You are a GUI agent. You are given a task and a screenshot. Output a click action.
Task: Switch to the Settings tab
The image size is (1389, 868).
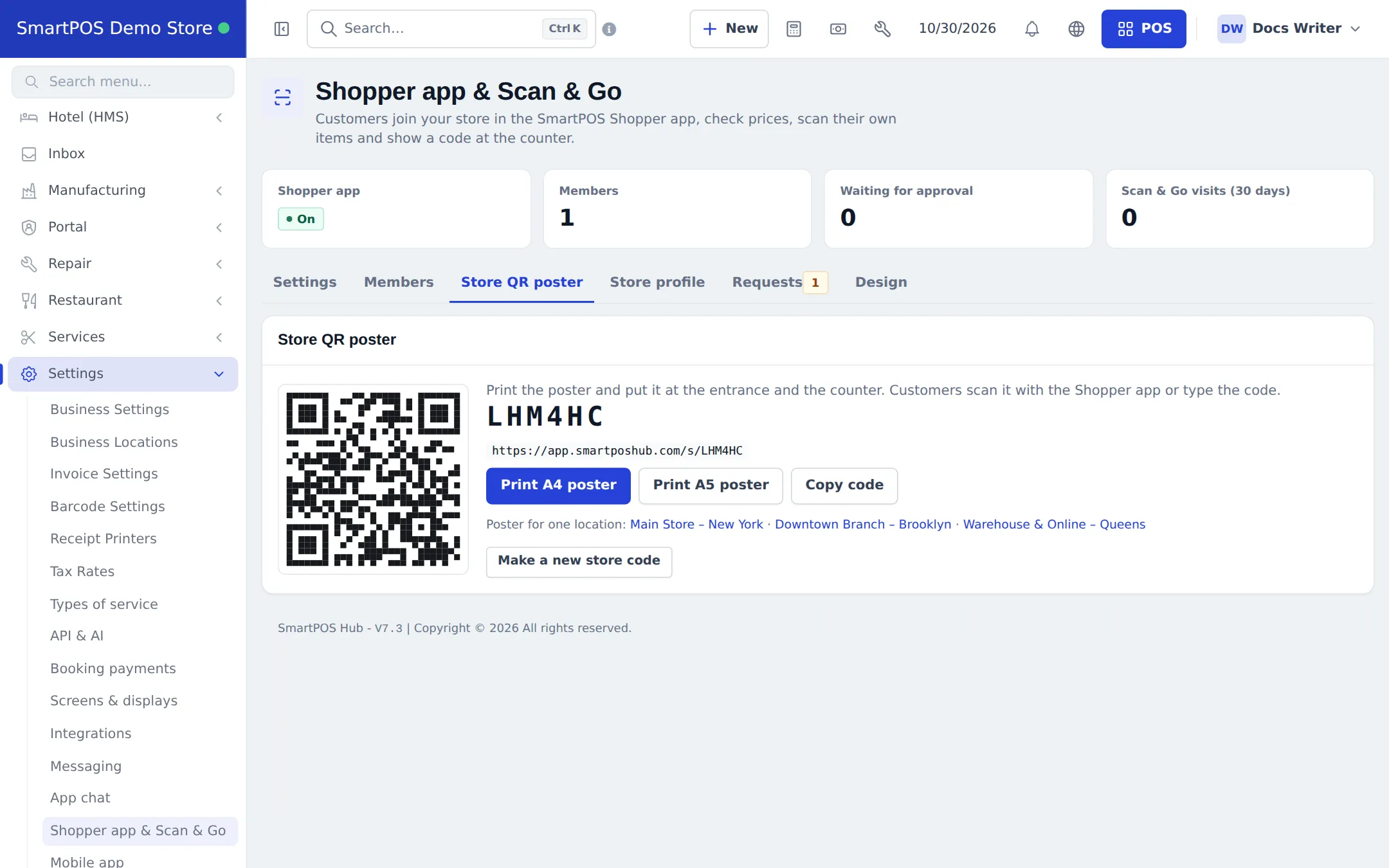pyautogui.click(x=305, y=282)
